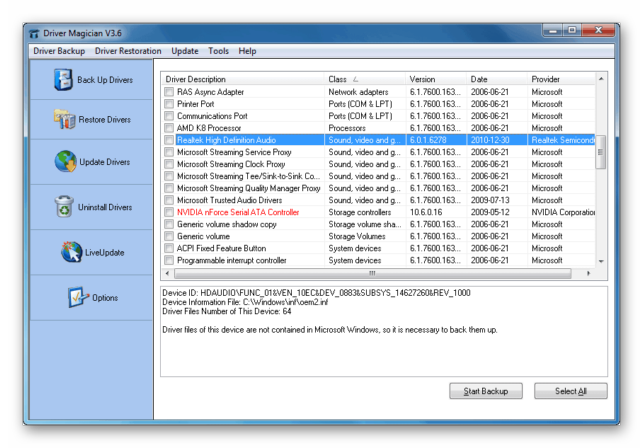Tick the Programmable interrupt controller checkbox
Viewport: 643px width, 448px height.
(169, 260)
